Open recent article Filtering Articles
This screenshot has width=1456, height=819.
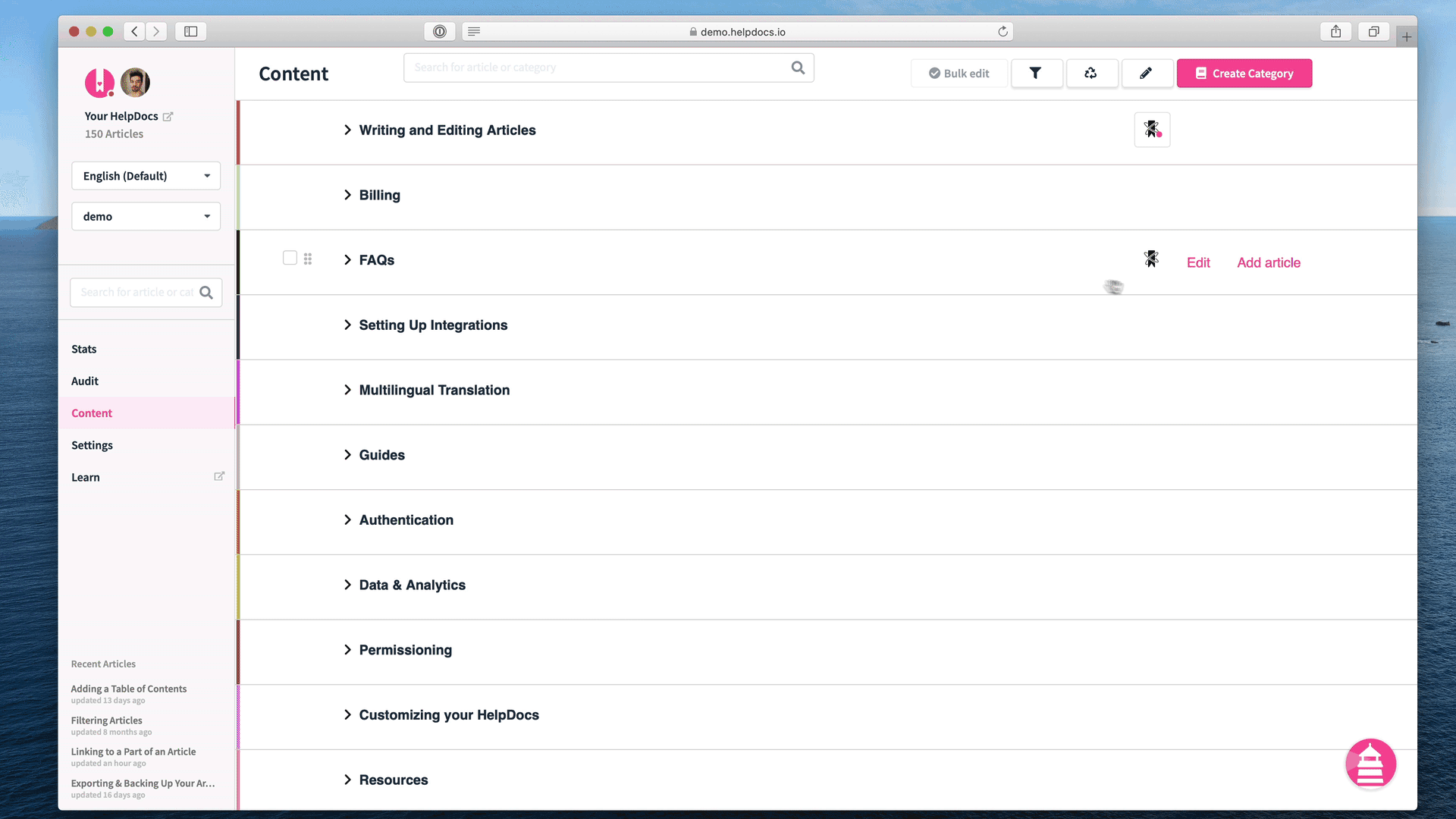coord(106,720)
